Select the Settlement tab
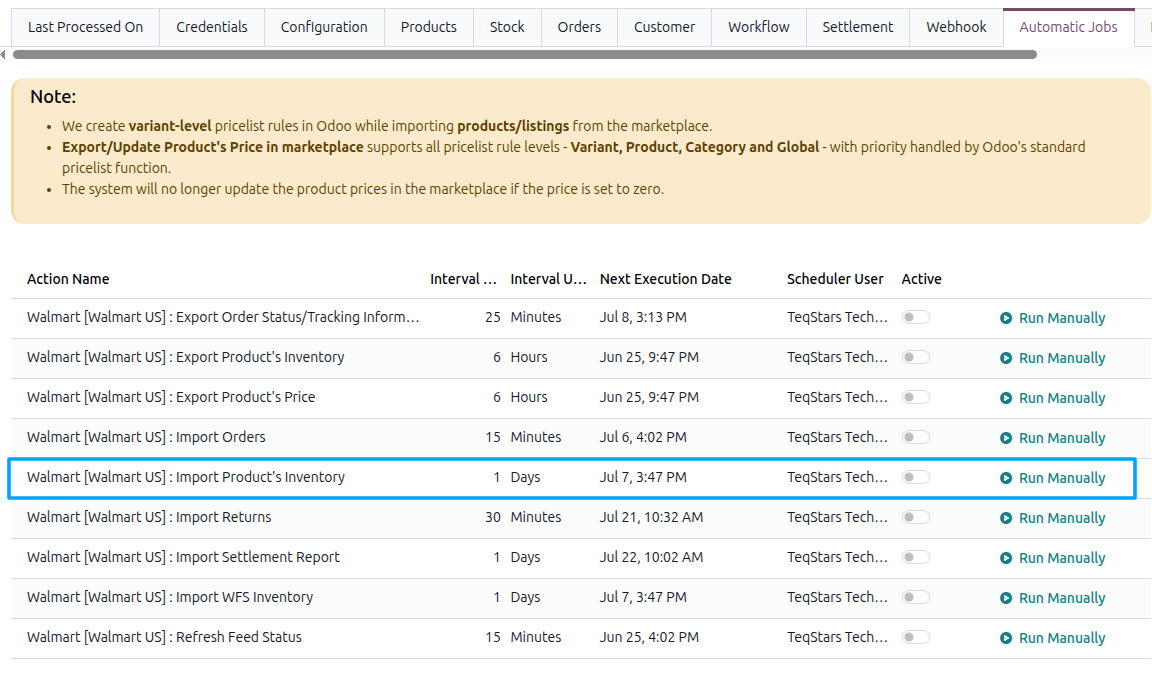 pyautogui.click(x=857, y=27)
